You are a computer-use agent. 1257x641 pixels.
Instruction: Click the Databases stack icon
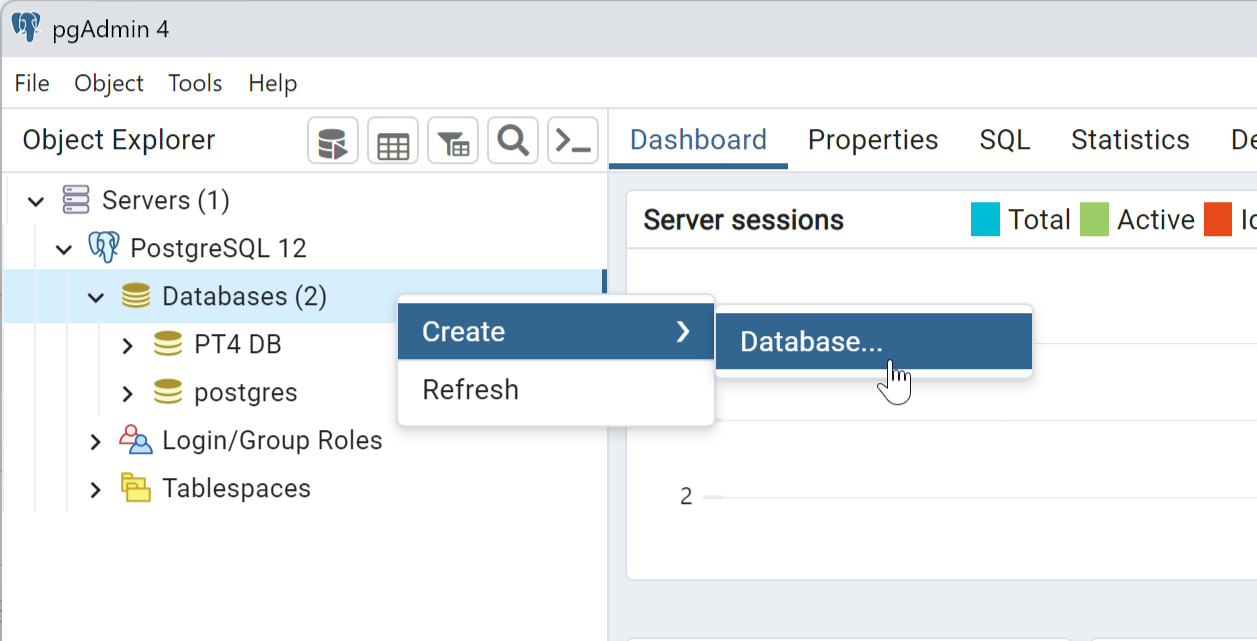coord(136,296)
